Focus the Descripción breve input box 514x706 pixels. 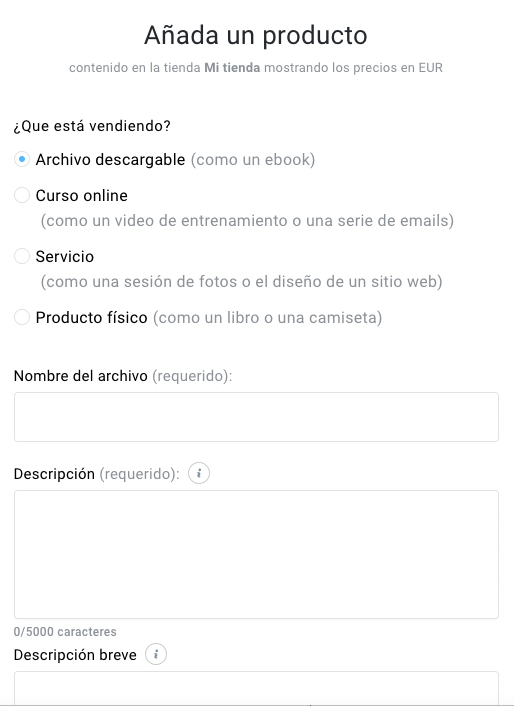click(x=256, y=688)
